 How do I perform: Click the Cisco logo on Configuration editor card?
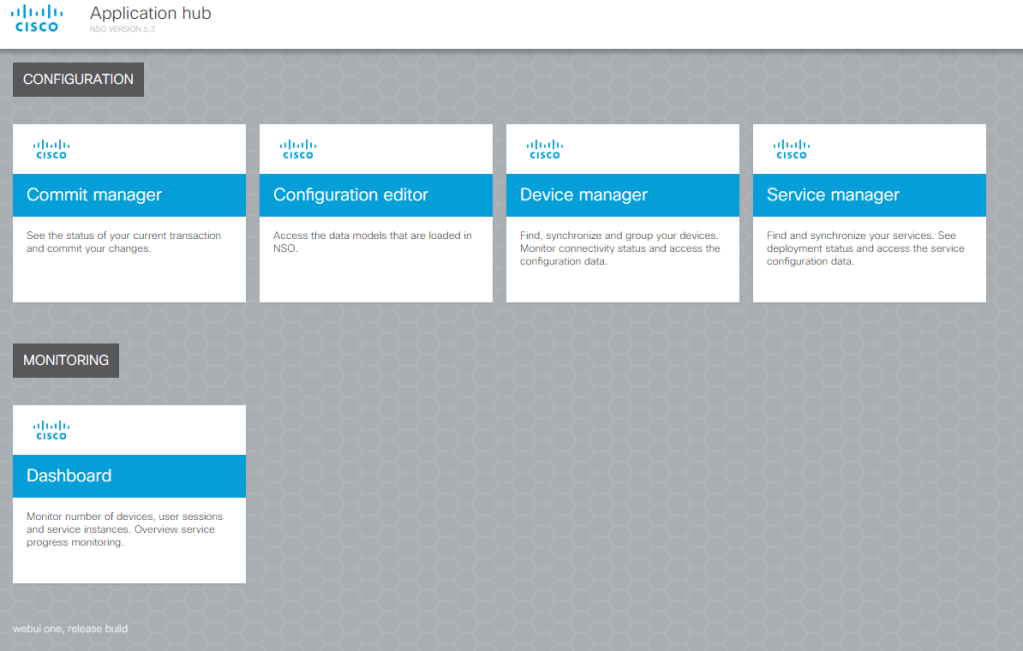[298, 149]
